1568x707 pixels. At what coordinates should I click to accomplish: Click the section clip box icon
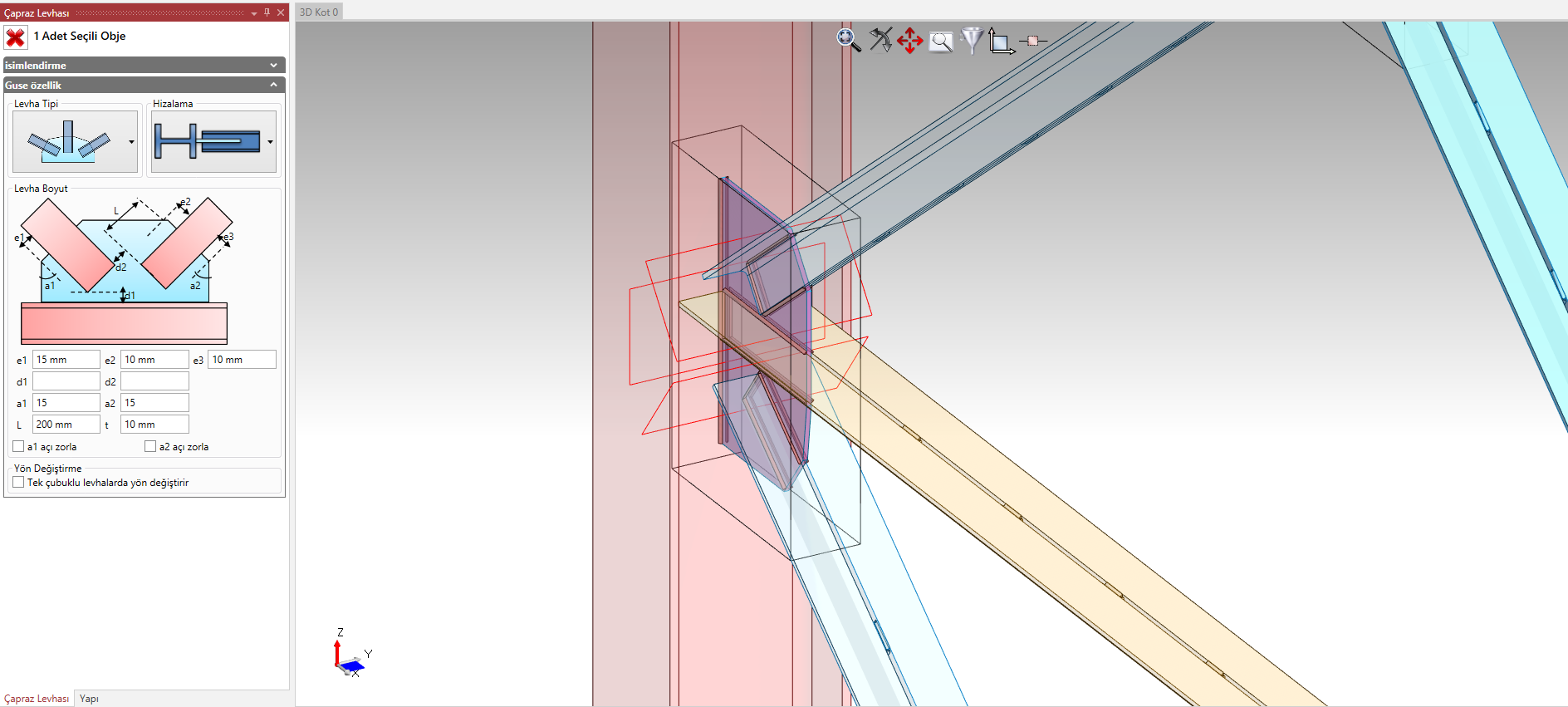coord(1032,41)
